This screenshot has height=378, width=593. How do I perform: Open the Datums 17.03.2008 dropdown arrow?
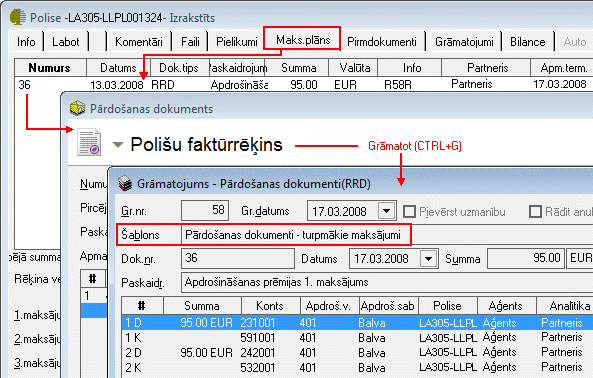pyautogui.click(x=428, y=259)
